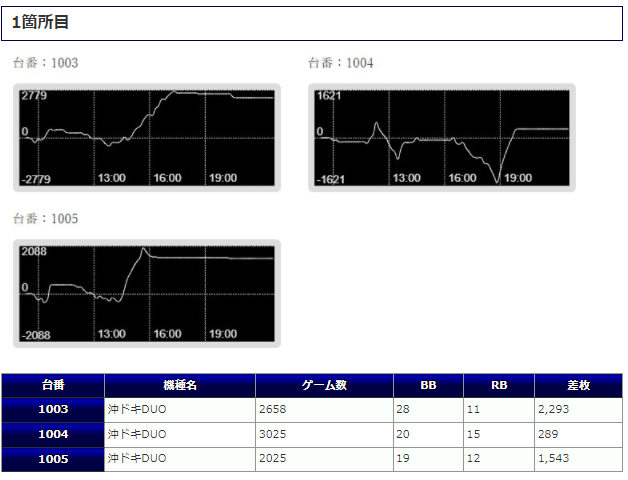Viewport: 628px width, 480px height.
Task: Click the 差枚 value 1,543
Action: coord(553,459)
